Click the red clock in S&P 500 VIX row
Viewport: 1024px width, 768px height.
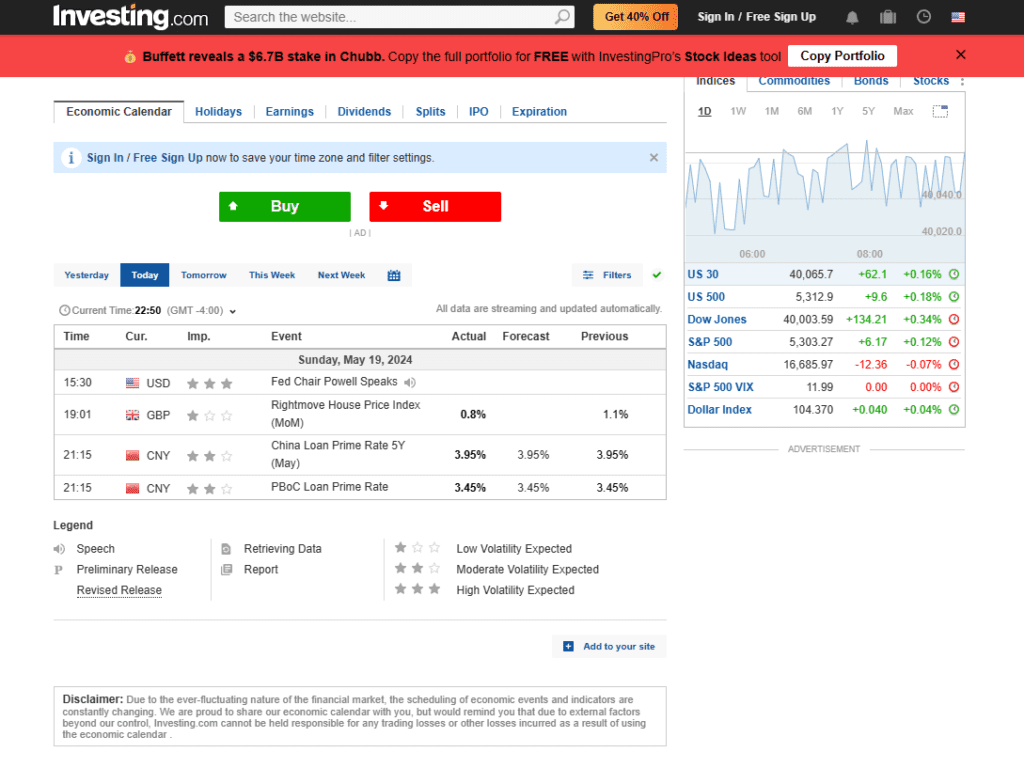953,387
